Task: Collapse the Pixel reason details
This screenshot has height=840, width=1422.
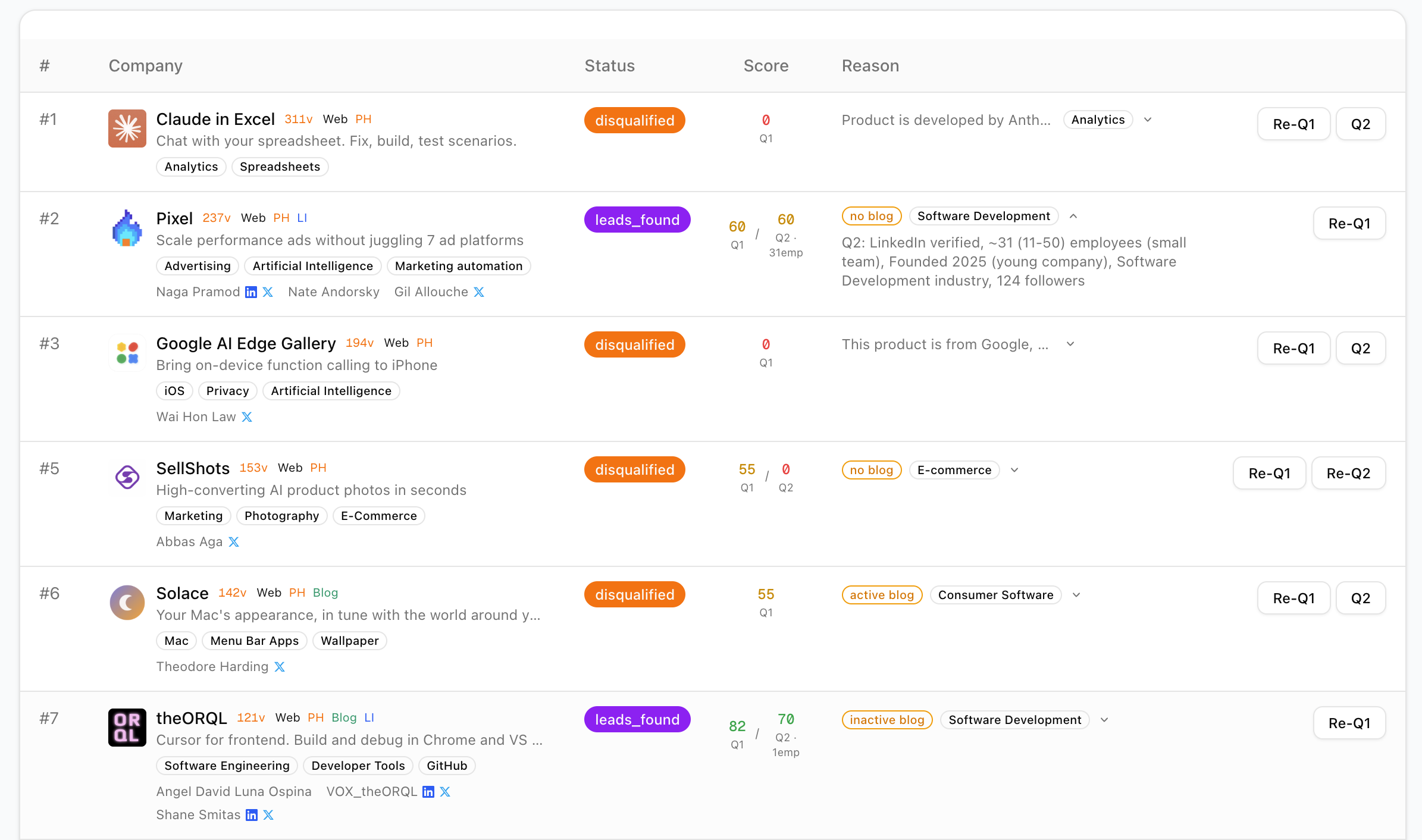Action: (x=1073, y=216)
